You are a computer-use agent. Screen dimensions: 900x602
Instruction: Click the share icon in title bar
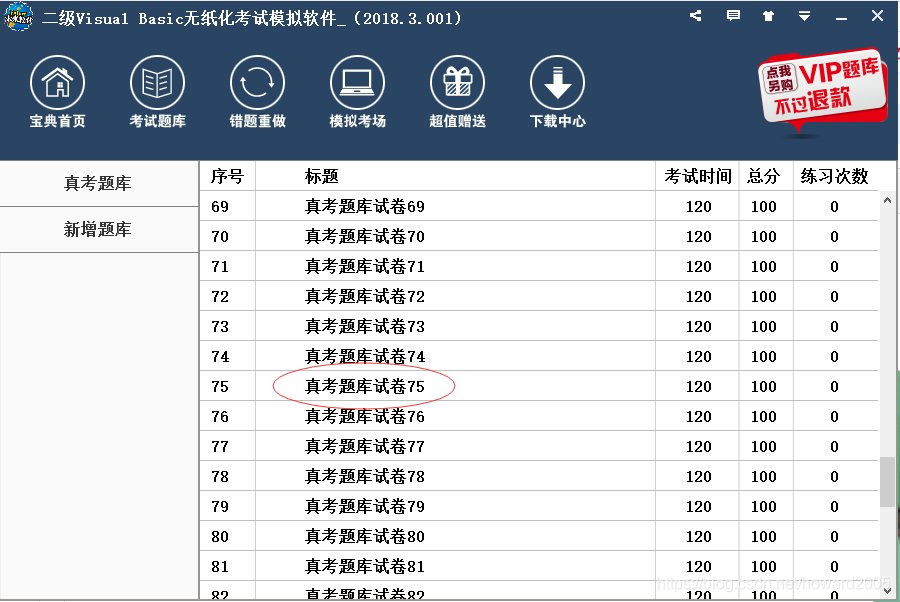(696, 16)
